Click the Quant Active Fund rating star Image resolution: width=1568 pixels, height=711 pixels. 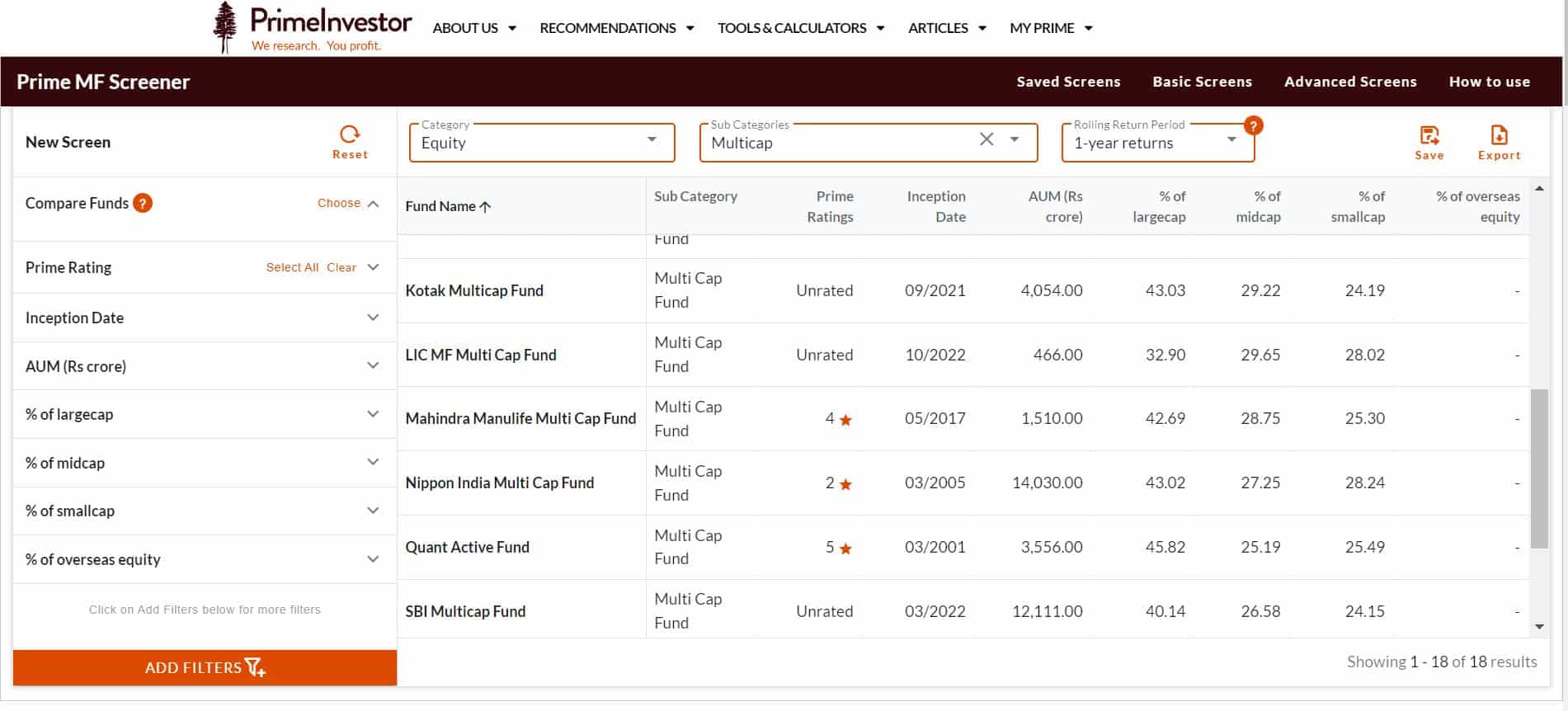(x=845, y=549)
